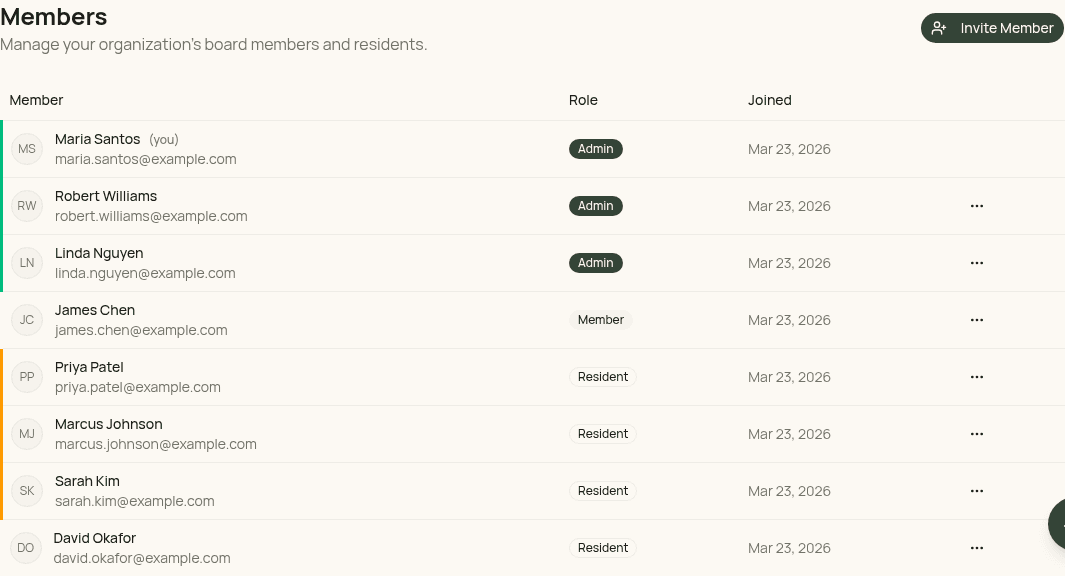Image resolution: width=1065 pixels, height=576 pixels.
Task: Click the Invite Member button
Action: [992, 28]
